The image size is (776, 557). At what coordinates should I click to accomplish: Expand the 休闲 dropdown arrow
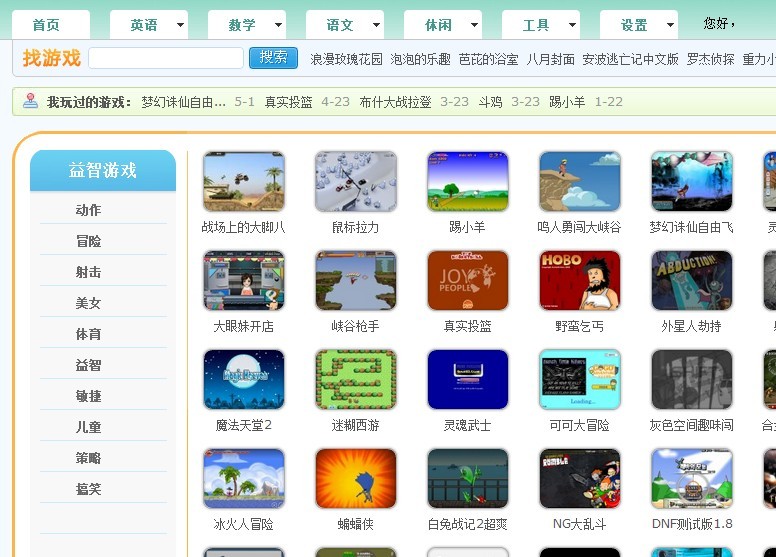[x=474, y=25]
